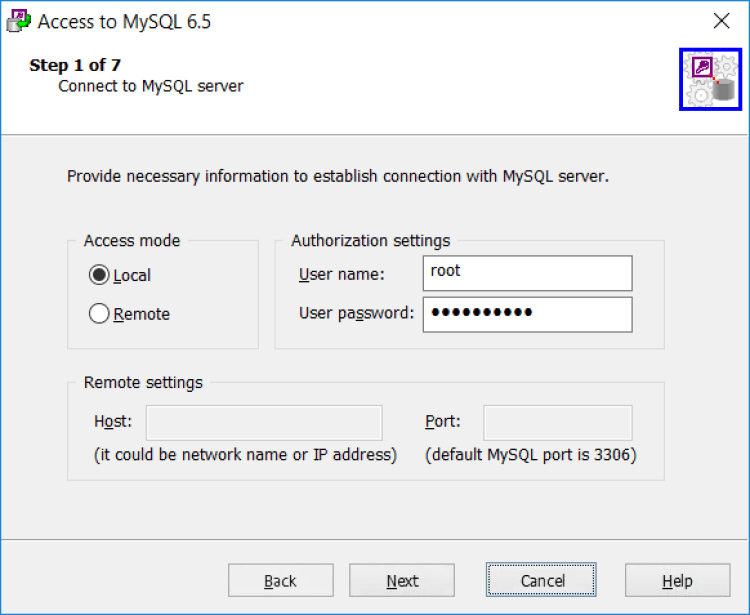Viewport: 750px width, 615px height.
Task: Go back with the Back button
Action: click(x=280, y=581)
